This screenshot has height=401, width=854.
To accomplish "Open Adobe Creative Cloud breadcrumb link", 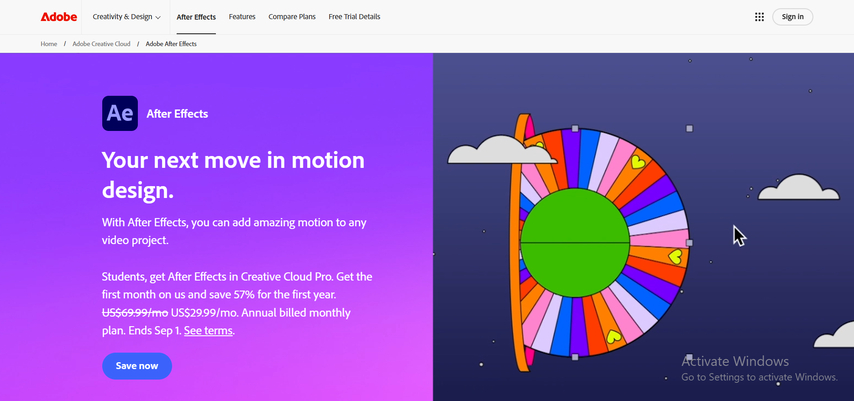I will click(101, 44).
